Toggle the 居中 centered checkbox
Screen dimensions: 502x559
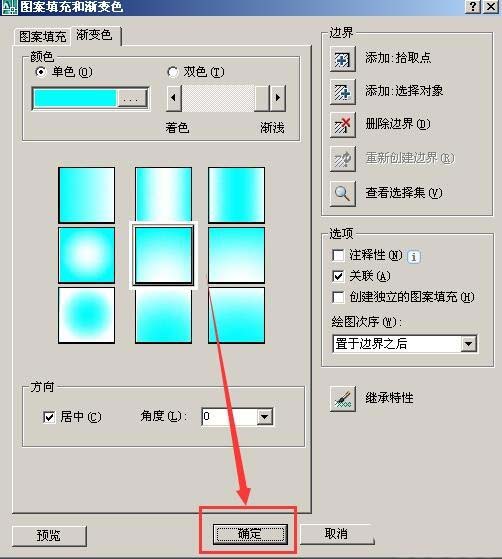(x=49, y=417)
